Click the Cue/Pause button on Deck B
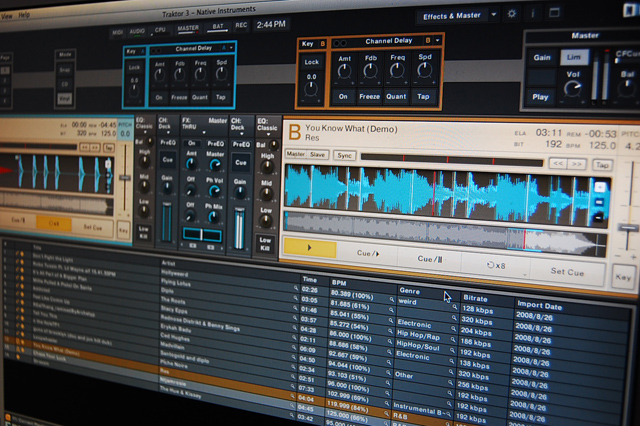 coord(430,258)
